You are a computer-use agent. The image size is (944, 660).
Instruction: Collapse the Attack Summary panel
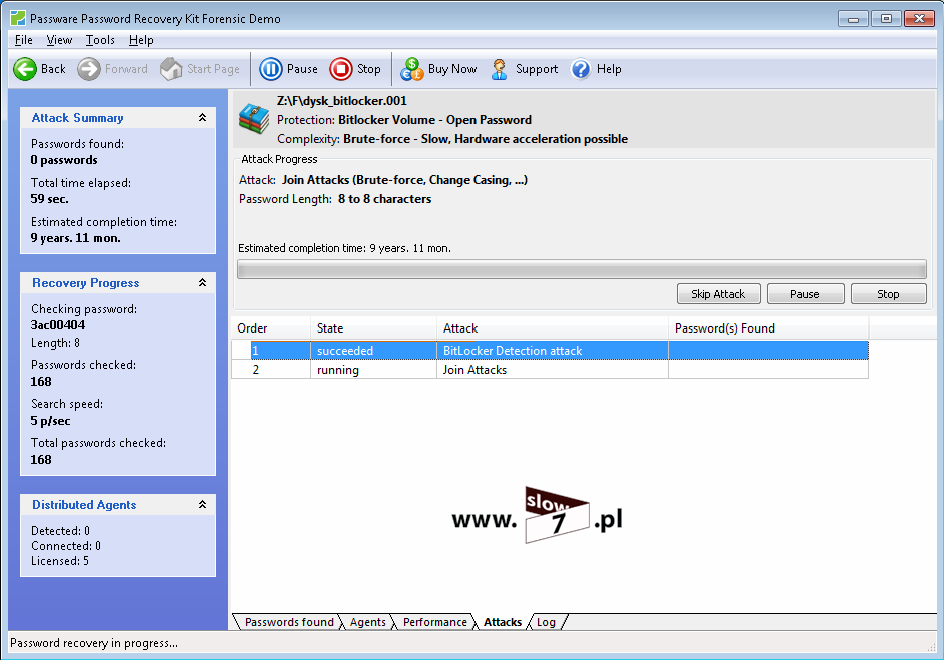(202, 117)
